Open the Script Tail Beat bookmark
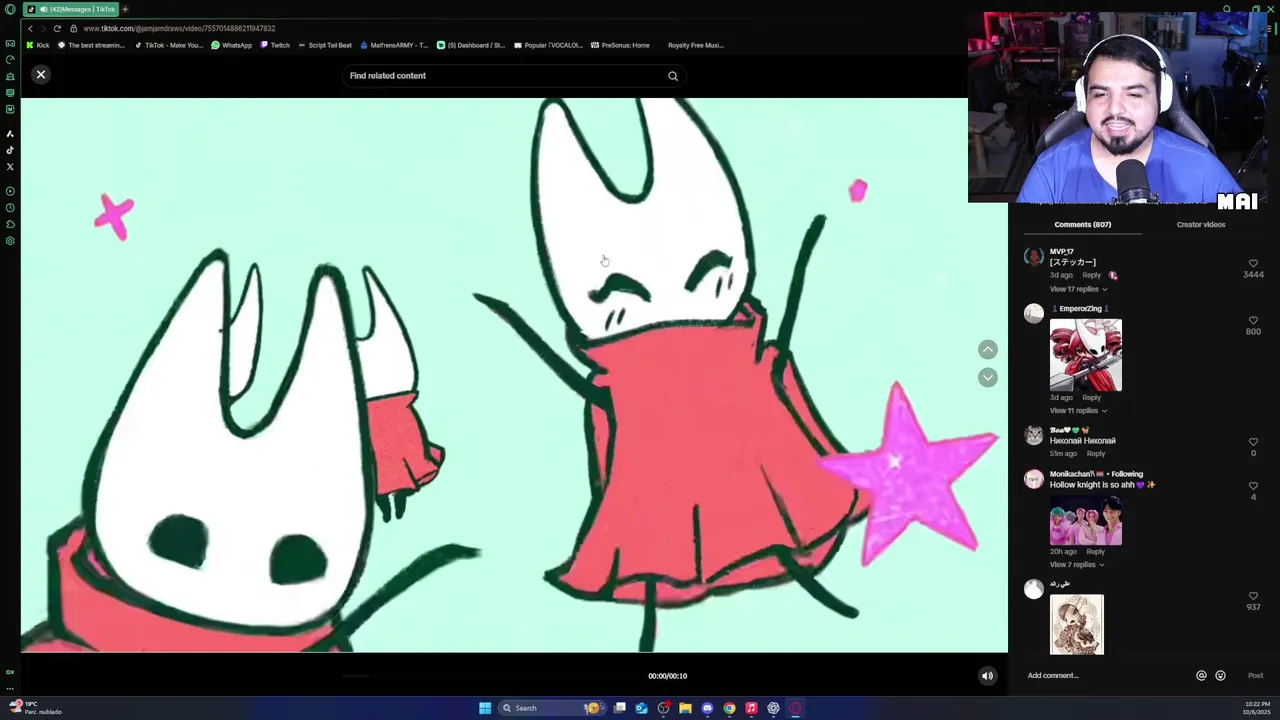Screen dimensions: 1280x720 (325, 45)
